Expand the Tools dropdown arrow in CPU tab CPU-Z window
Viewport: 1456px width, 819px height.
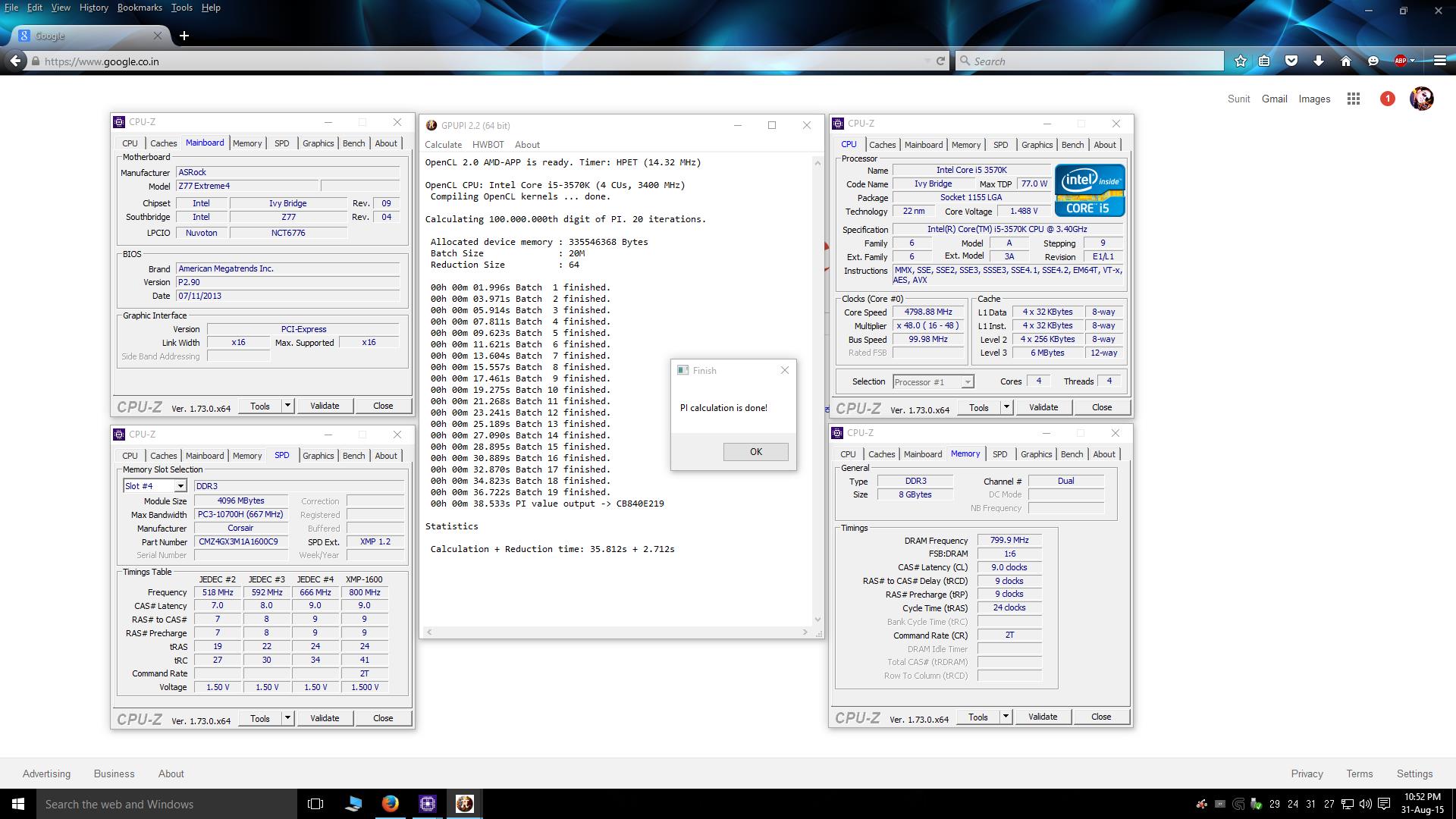[x=1006, y=407]
